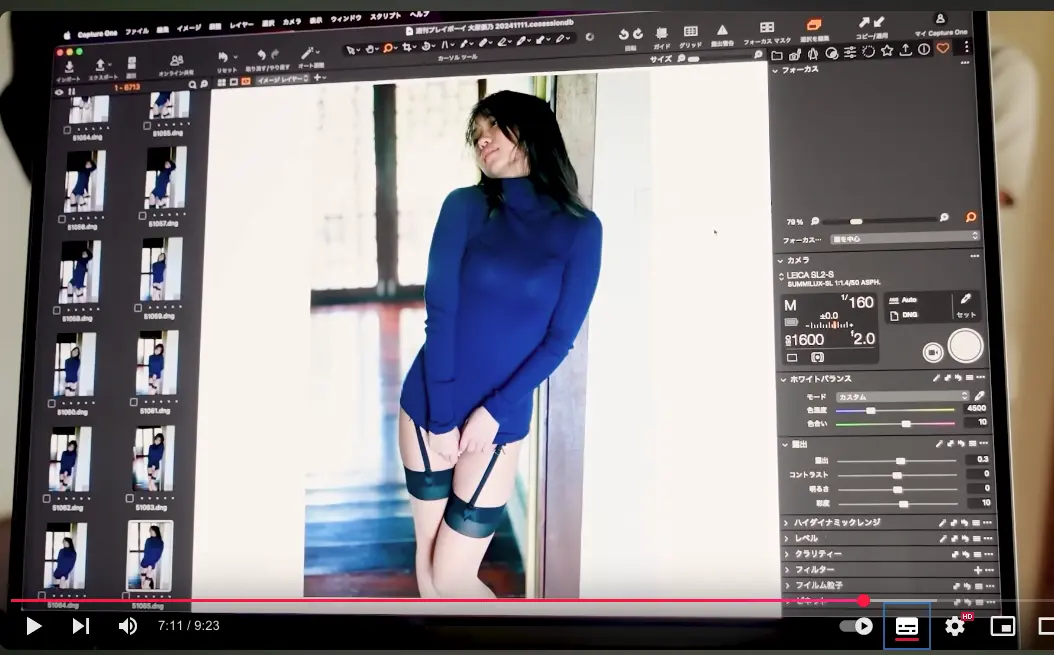Open the Window (ウィンドウ) menu
Viewport: 1054px width, 655px height.
[x=346, y=19]
